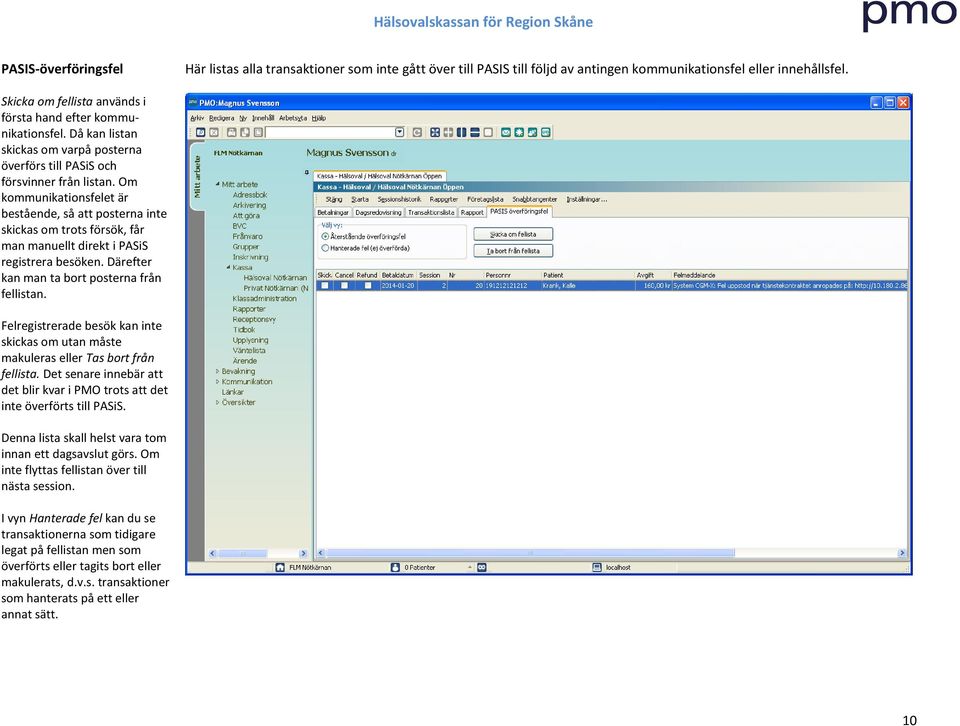Expand the 'Kommunikation' tree node

point(217,381)
